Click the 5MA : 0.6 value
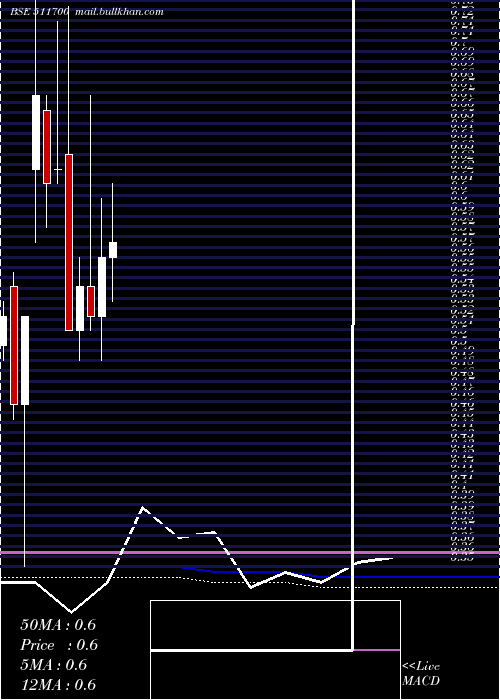 pos(54,665)
